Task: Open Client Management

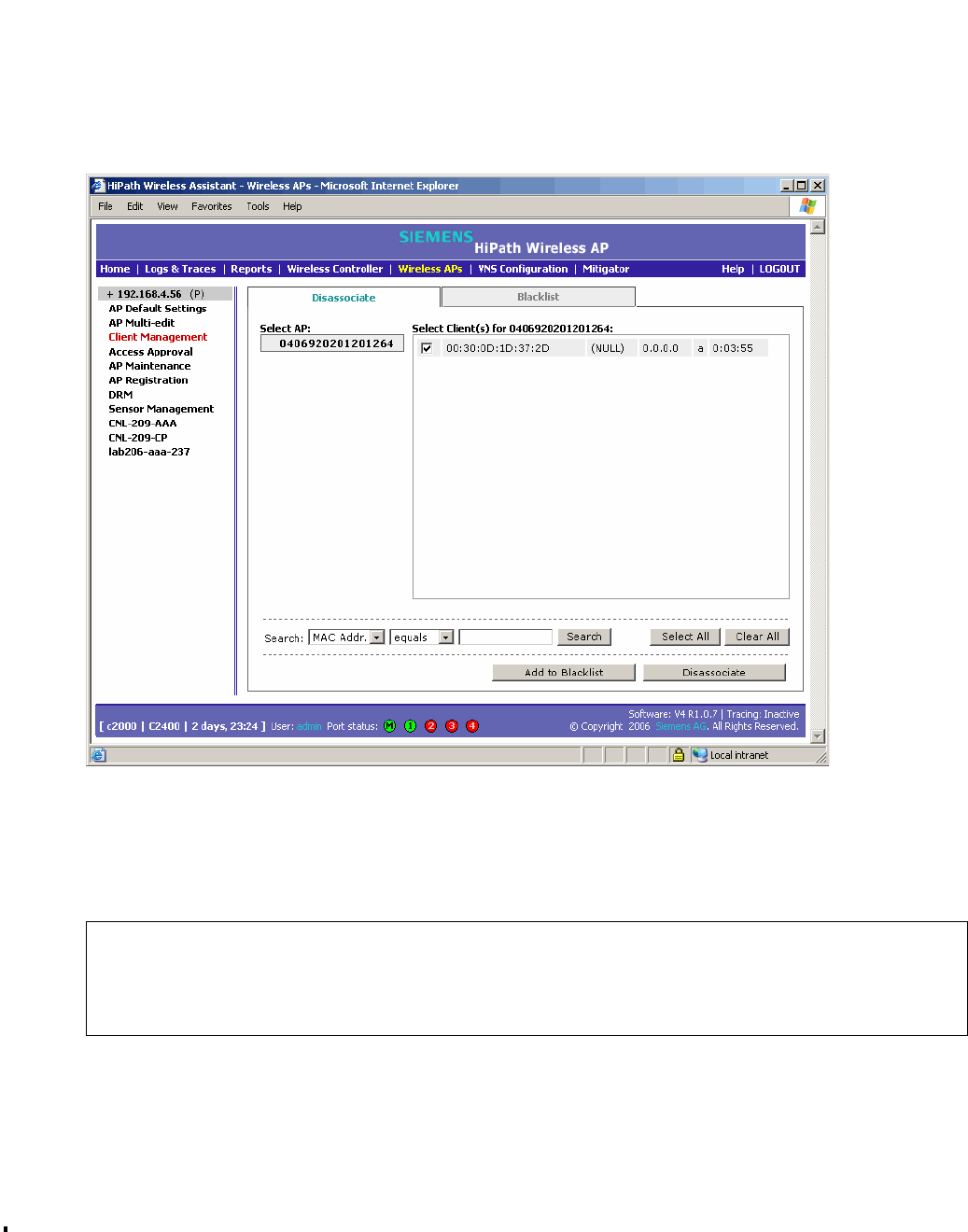Action: pos(158,337)
